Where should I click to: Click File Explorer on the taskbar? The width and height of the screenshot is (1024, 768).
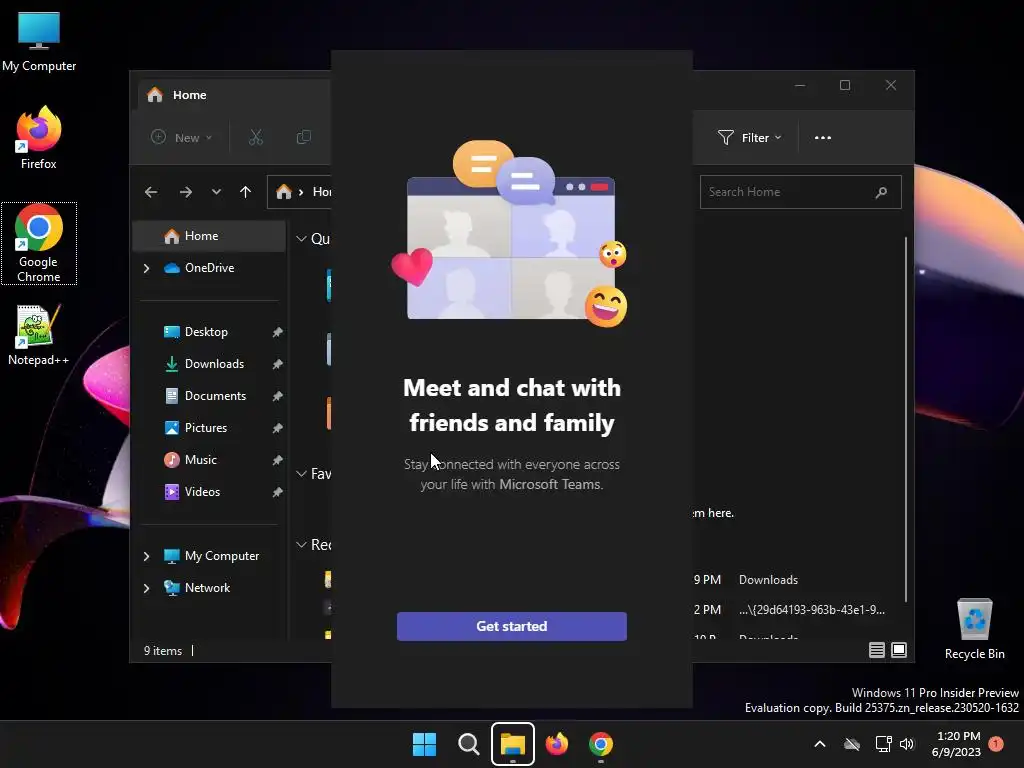tap(513, 744)
